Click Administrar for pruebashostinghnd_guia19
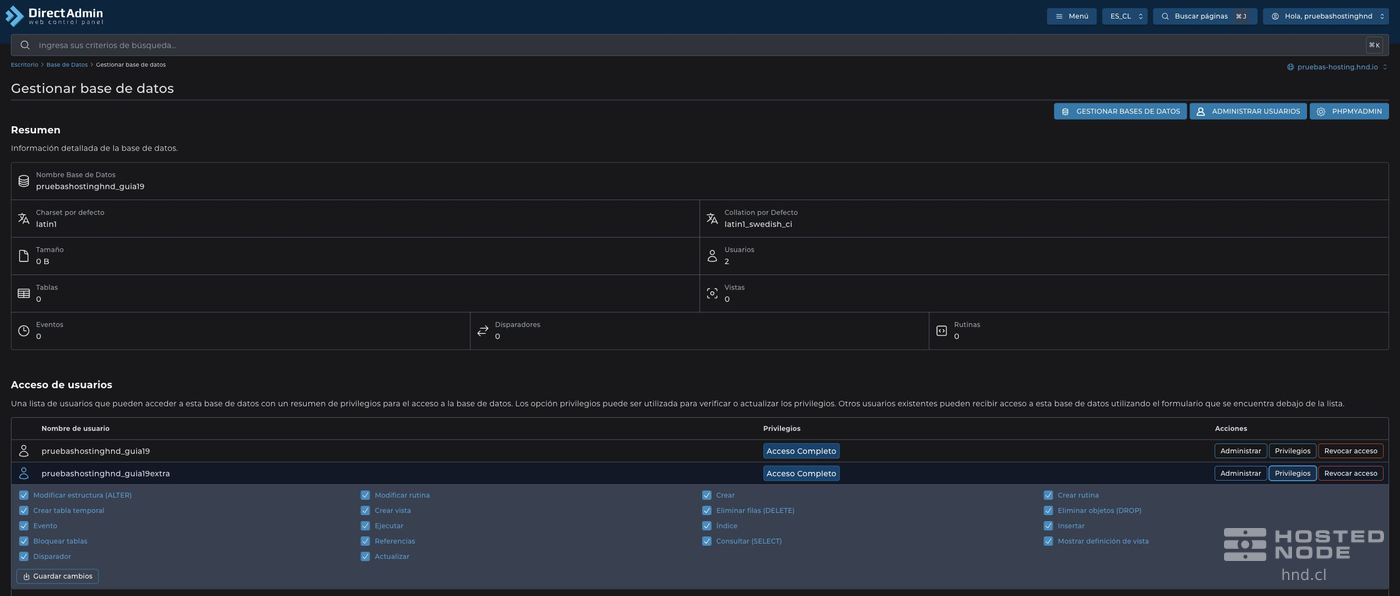This screenshot has width=1400, height=596. tap(1241, 451)
